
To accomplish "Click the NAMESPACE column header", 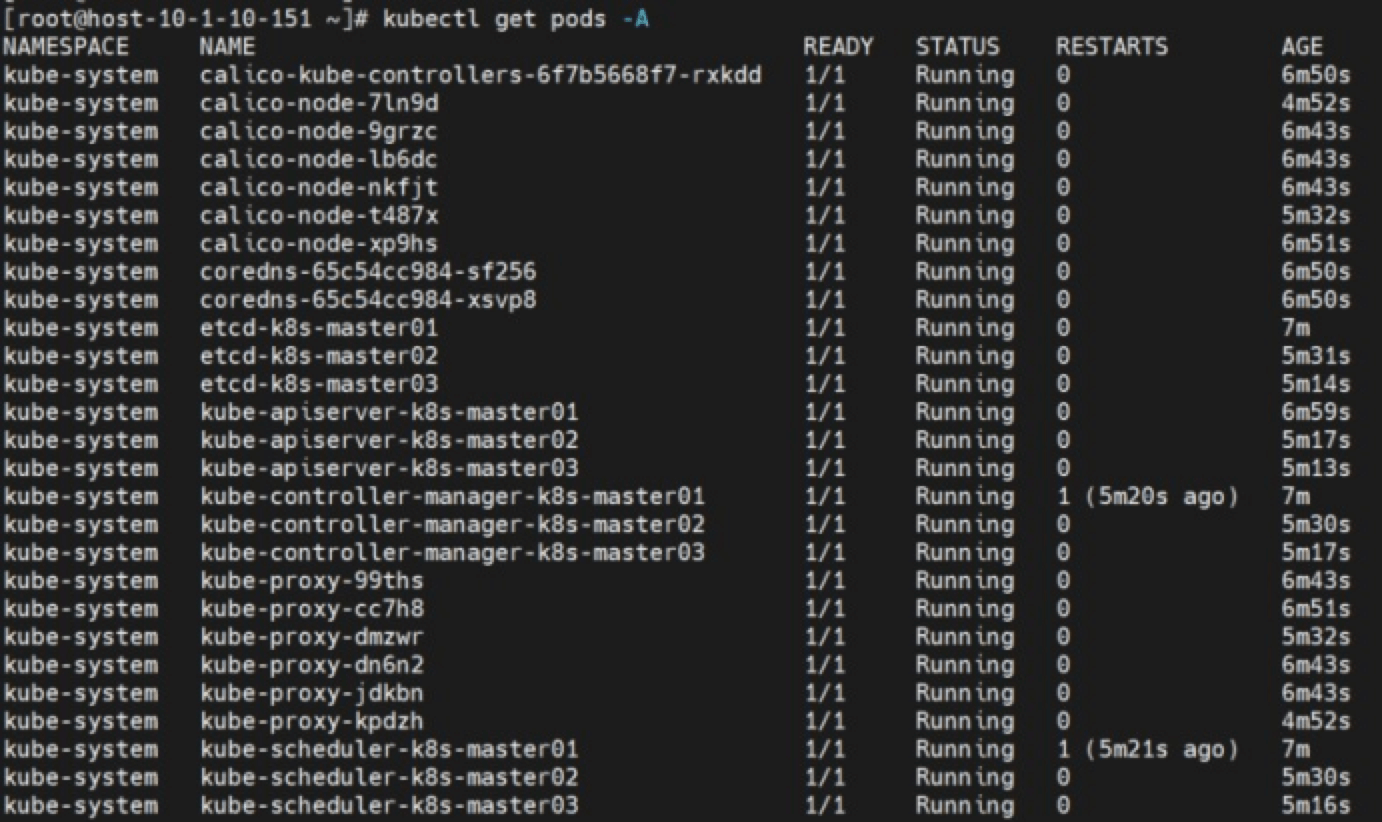I will coord(66,47).
